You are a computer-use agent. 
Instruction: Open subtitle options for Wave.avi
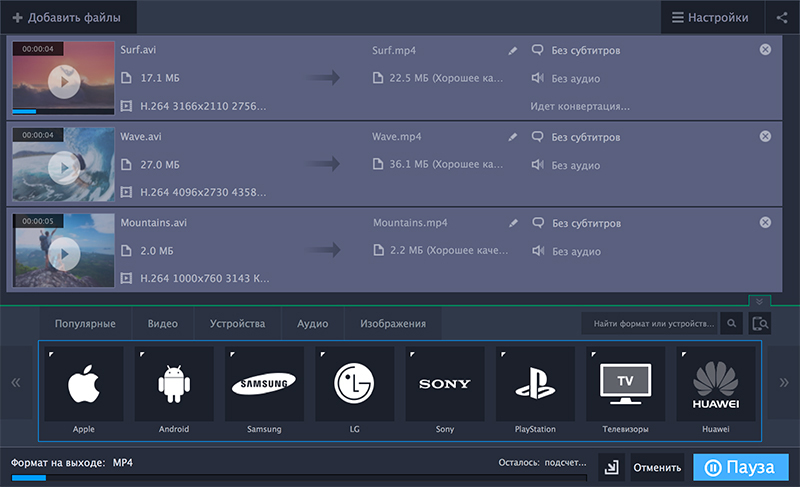[576, 137]
